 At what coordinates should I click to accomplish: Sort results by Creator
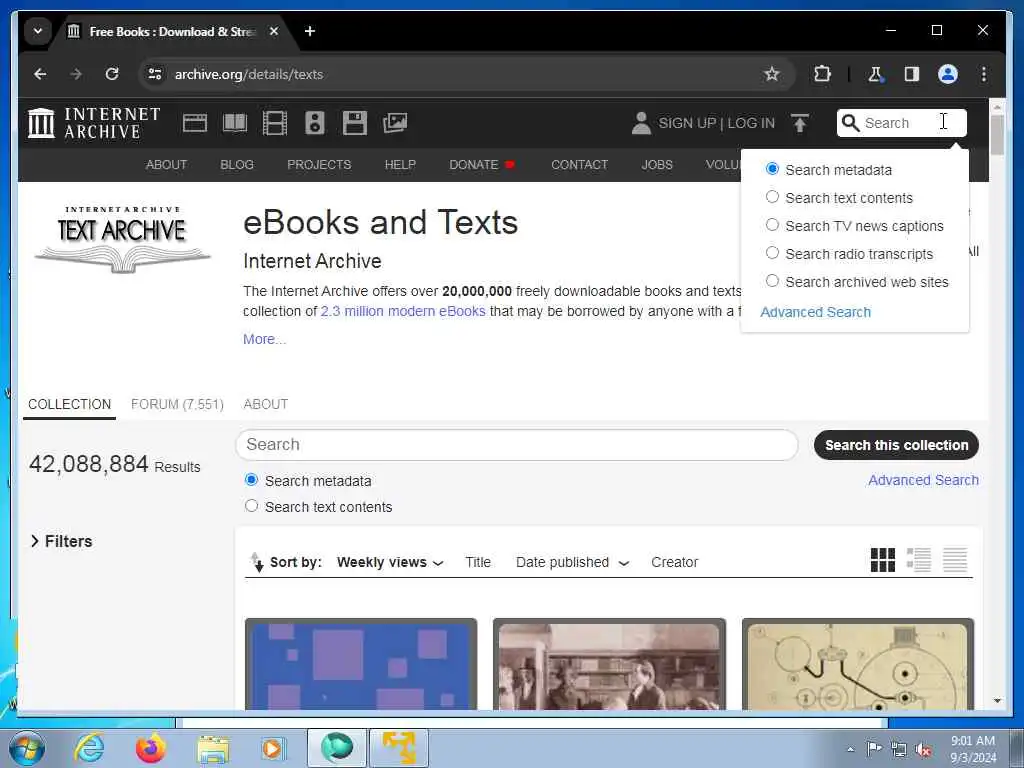click(x=675, y=562)
